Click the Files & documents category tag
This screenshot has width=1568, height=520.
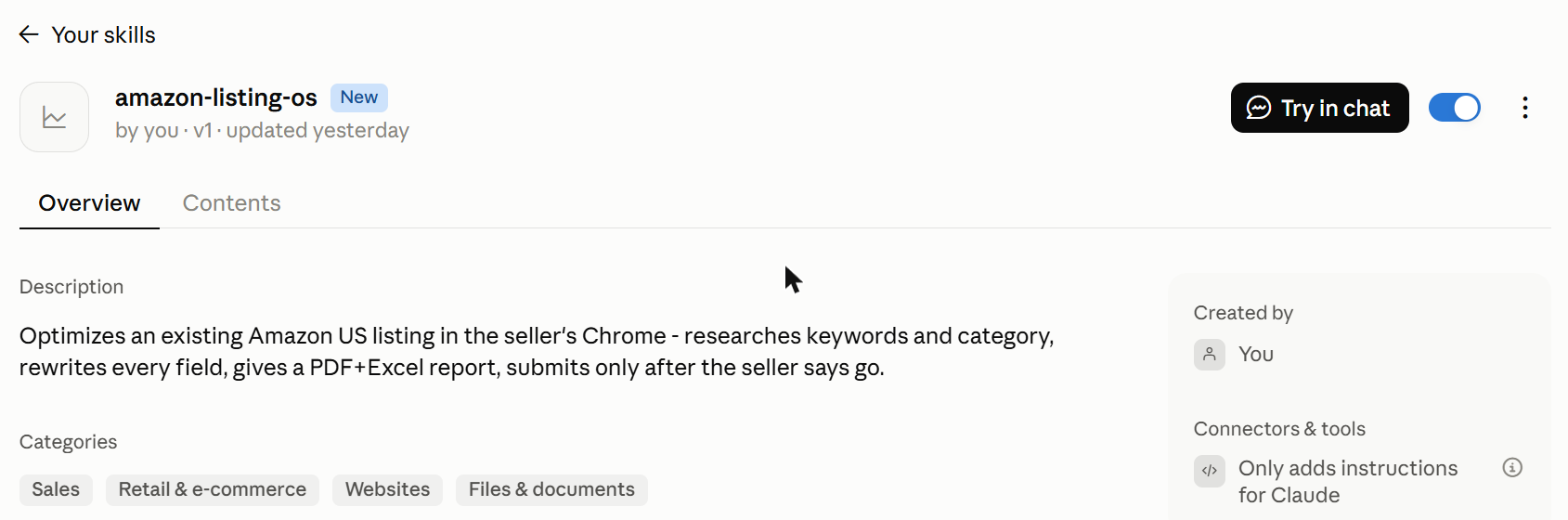pos(552,490)
